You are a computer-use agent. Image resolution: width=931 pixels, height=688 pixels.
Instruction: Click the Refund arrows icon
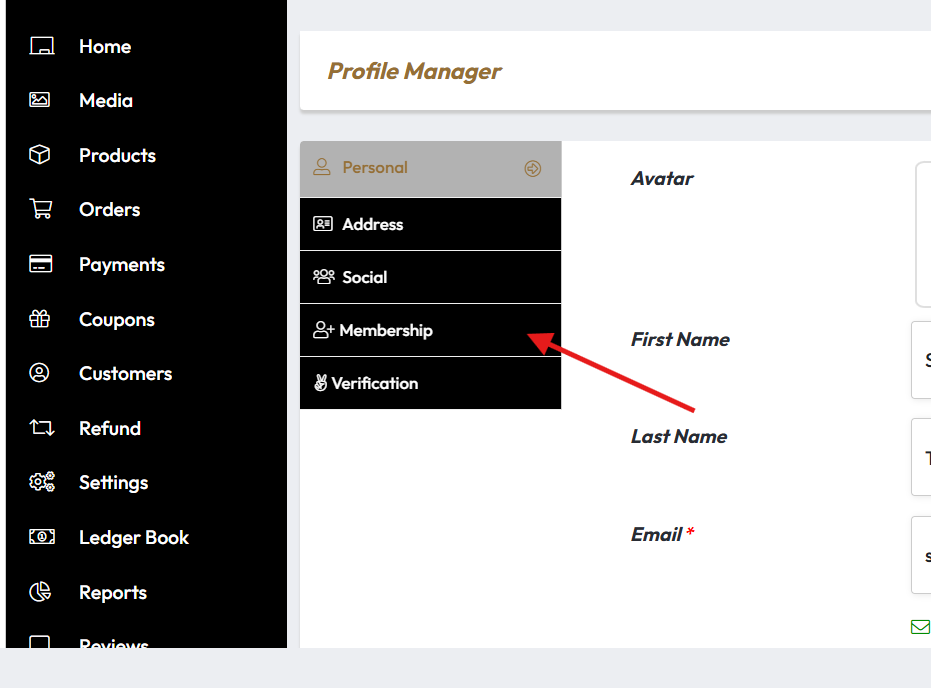[x=41, y=428]
